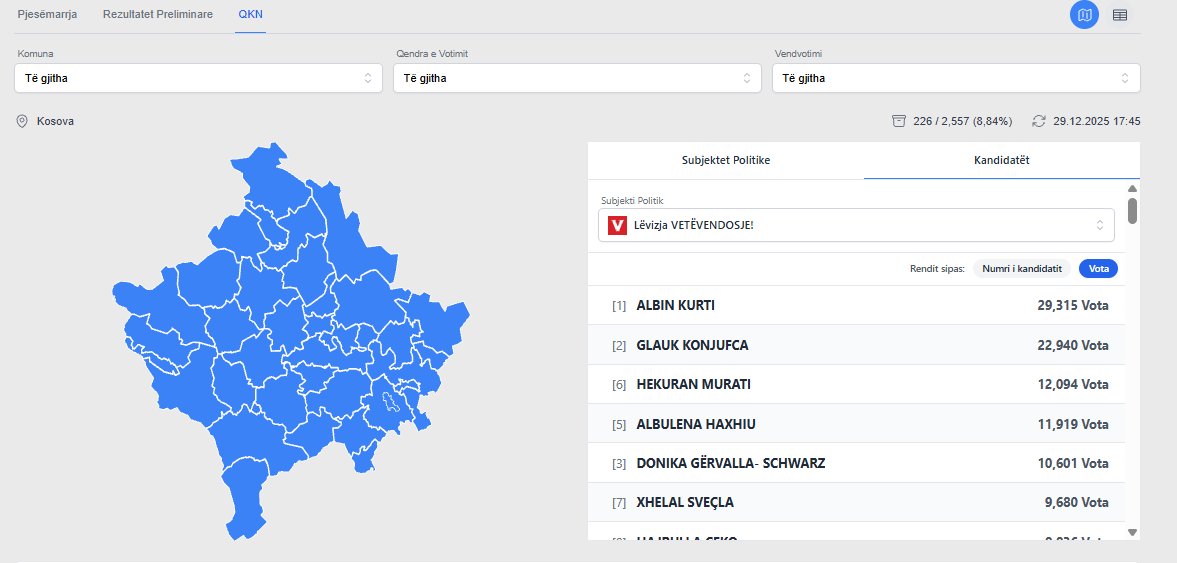
Task: Click scrollbar up arrow in candidates panel
Action: pyautogui.click(x=1132, y=188)
